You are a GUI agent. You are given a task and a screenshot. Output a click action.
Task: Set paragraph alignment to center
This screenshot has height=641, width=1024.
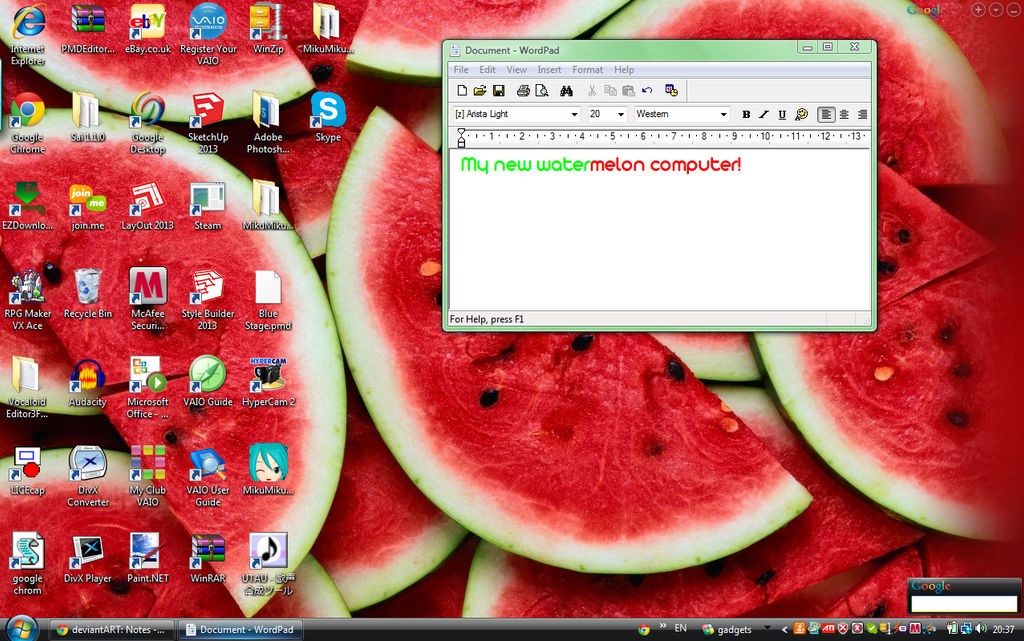[x=844, y=114]
